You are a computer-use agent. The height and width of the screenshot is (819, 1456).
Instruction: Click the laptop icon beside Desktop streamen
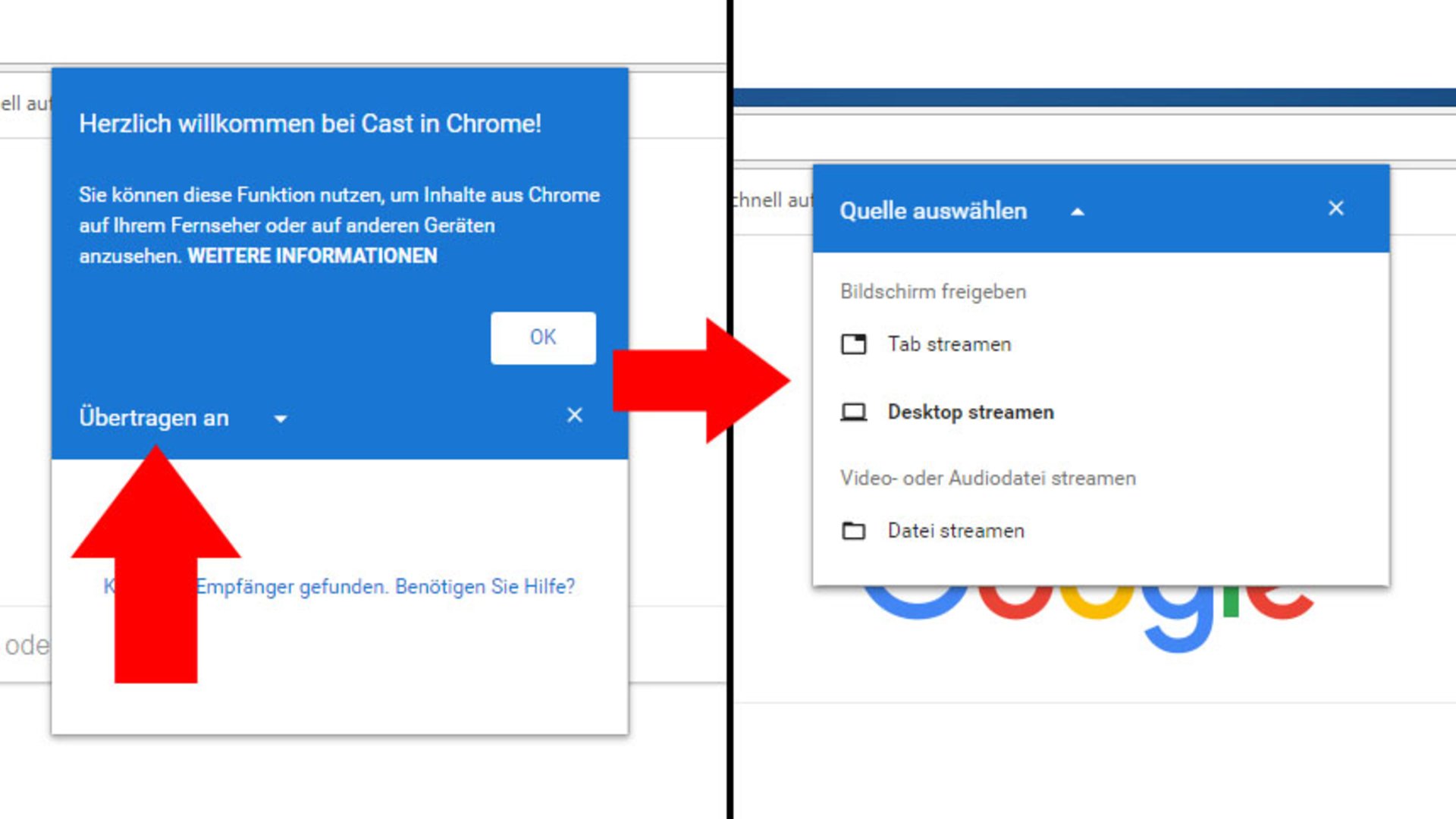(x=854, y=412)
